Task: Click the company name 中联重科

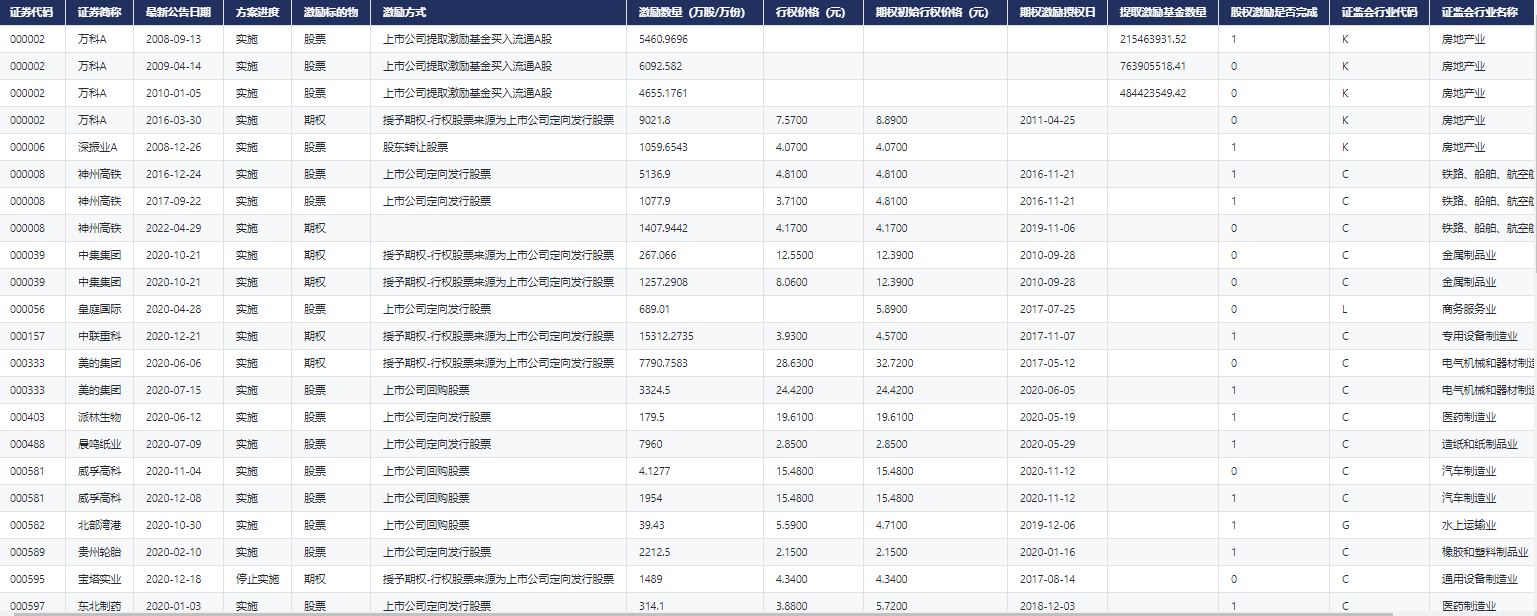Action: 99,336
